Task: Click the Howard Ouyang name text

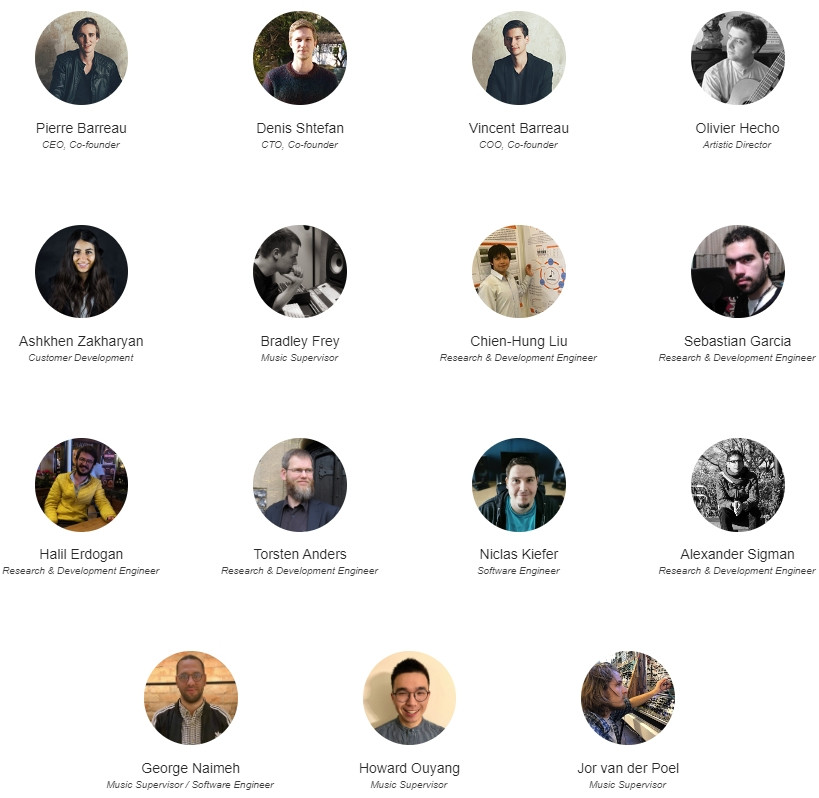Action: pos(410,768)
